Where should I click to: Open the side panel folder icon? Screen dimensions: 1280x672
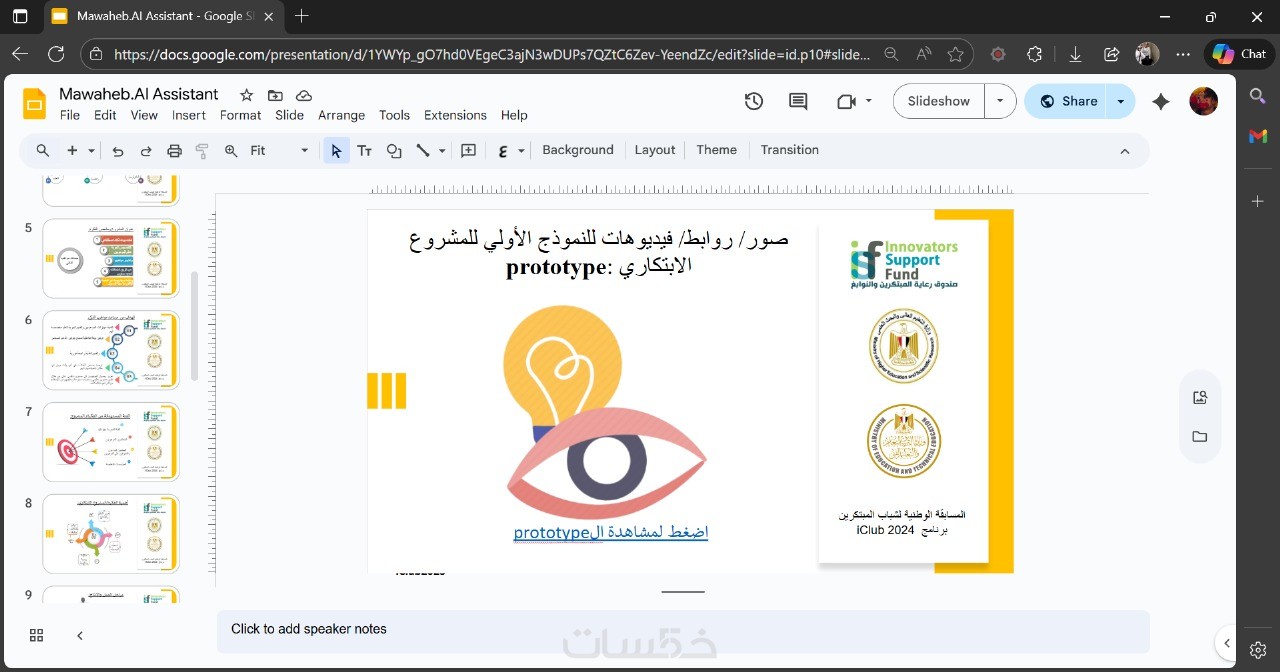(x=1200, y=437)
